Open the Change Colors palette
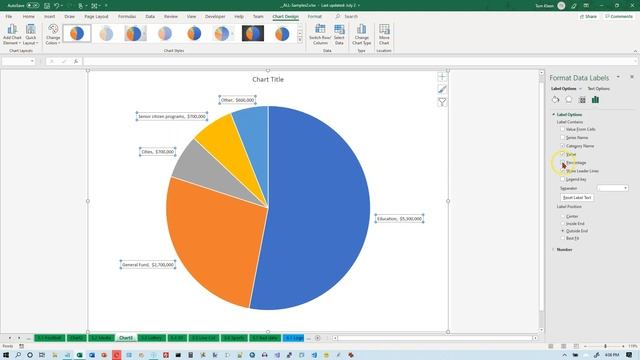640x360 pixels. 53,34
